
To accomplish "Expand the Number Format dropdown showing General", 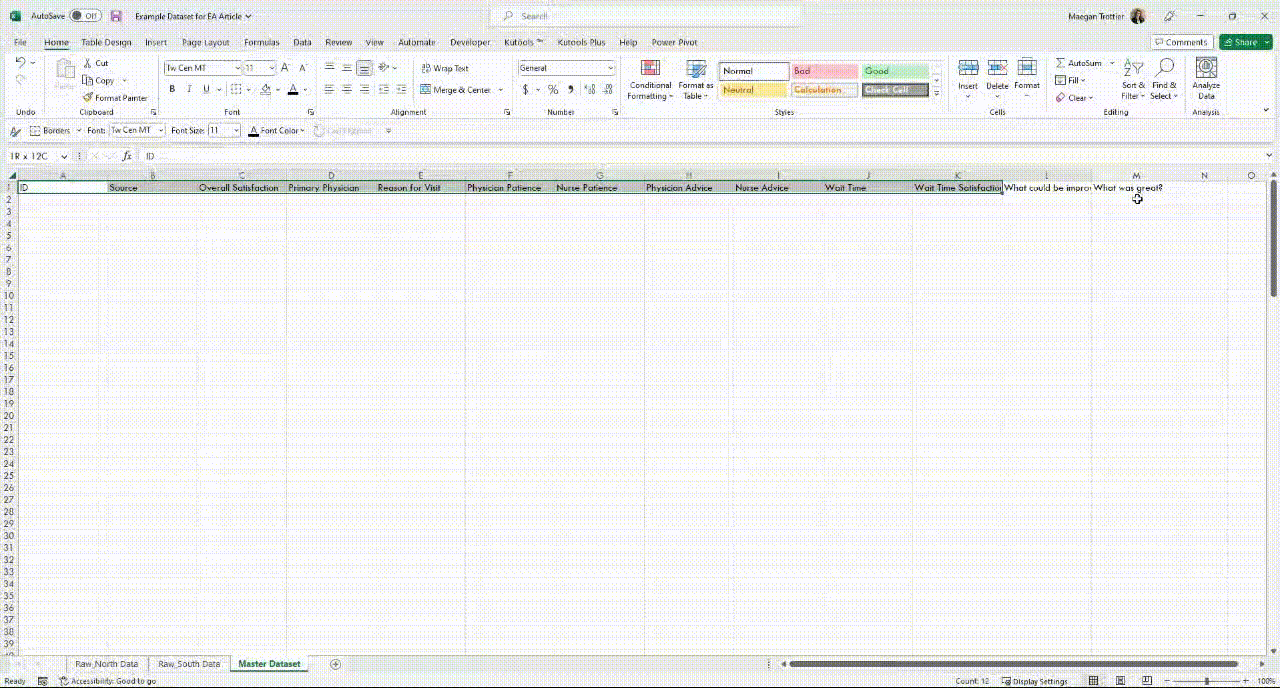I will (x=612, y=68).
